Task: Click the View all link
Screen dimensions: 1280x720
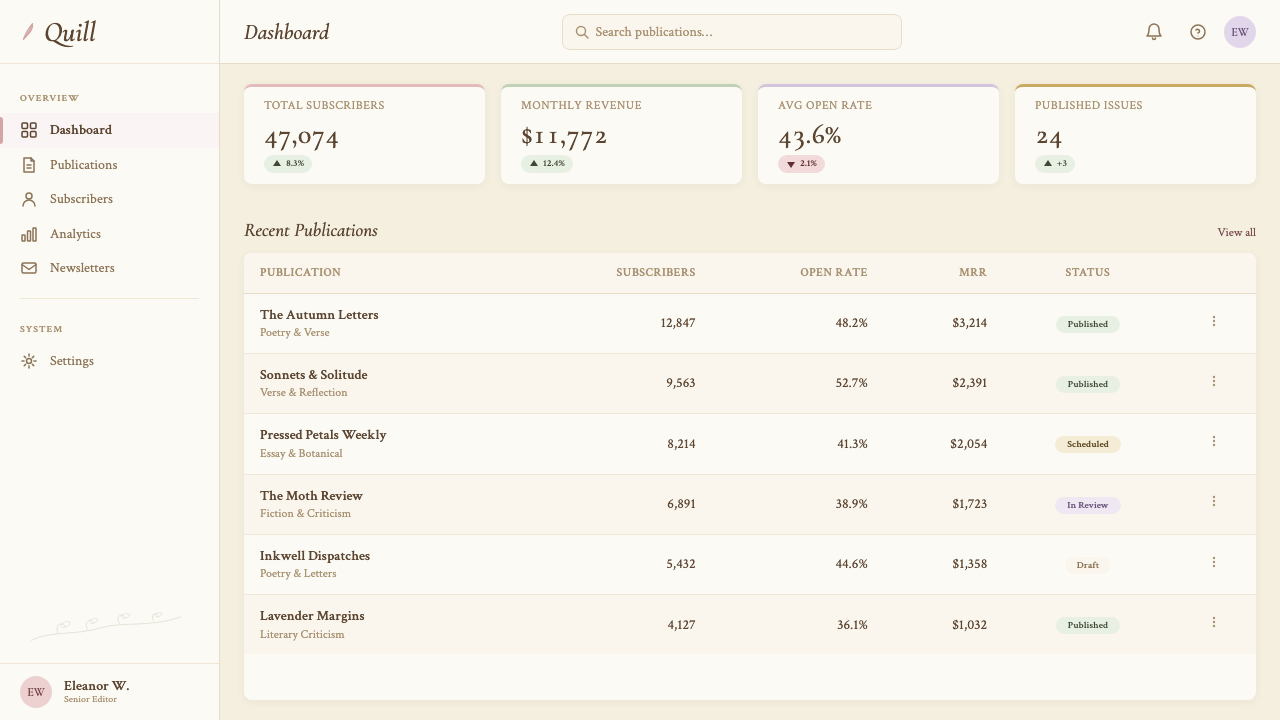Action: [1236, 232]
